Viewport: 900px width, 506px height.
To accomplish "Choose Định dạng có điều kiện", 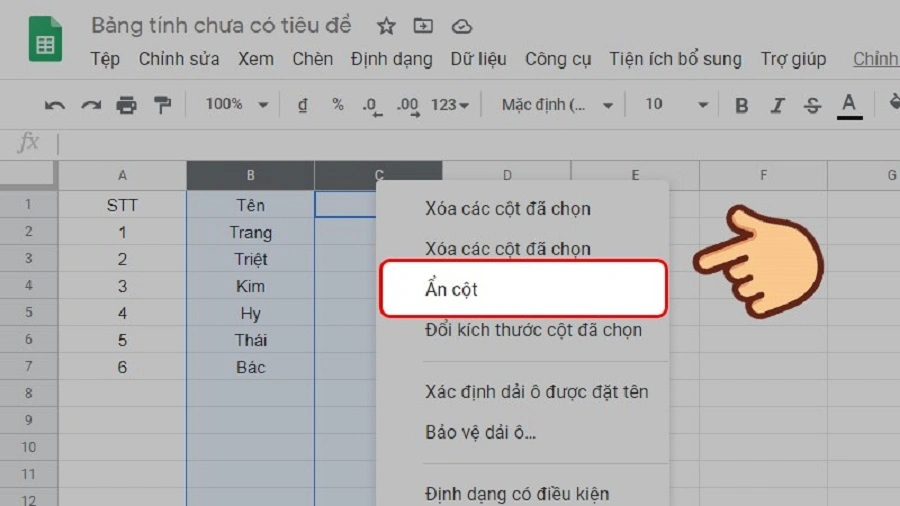I will pos(517,493).
